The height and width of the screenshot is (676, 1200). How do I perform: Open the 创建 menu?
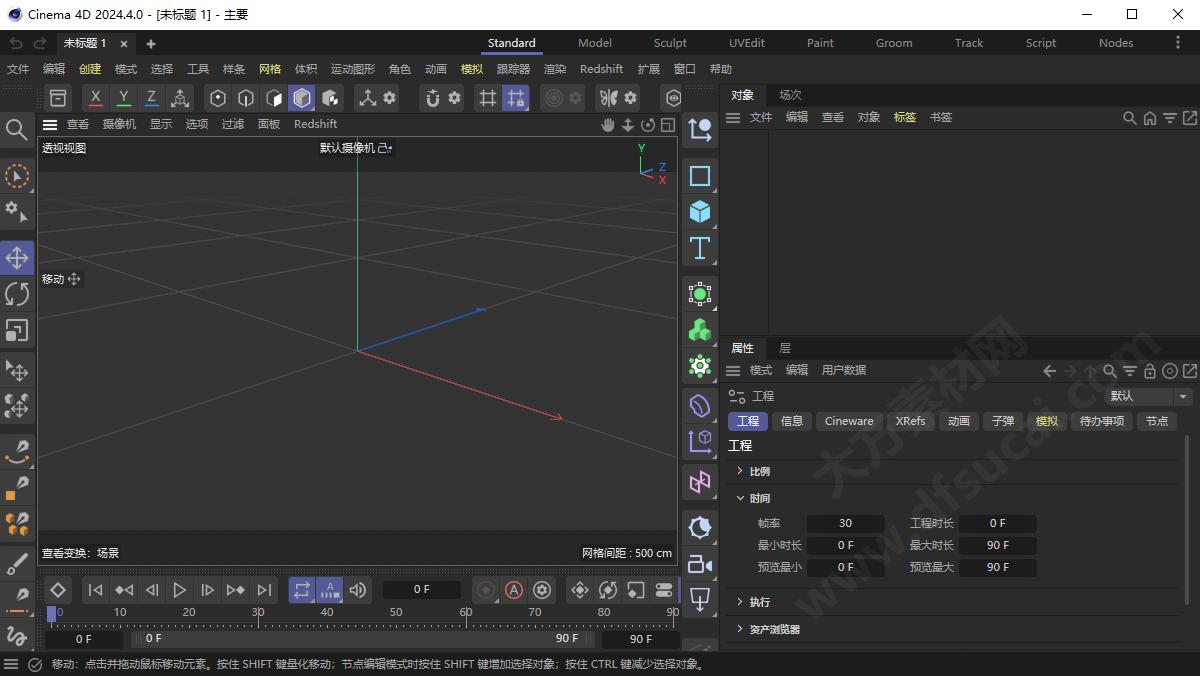90,69
